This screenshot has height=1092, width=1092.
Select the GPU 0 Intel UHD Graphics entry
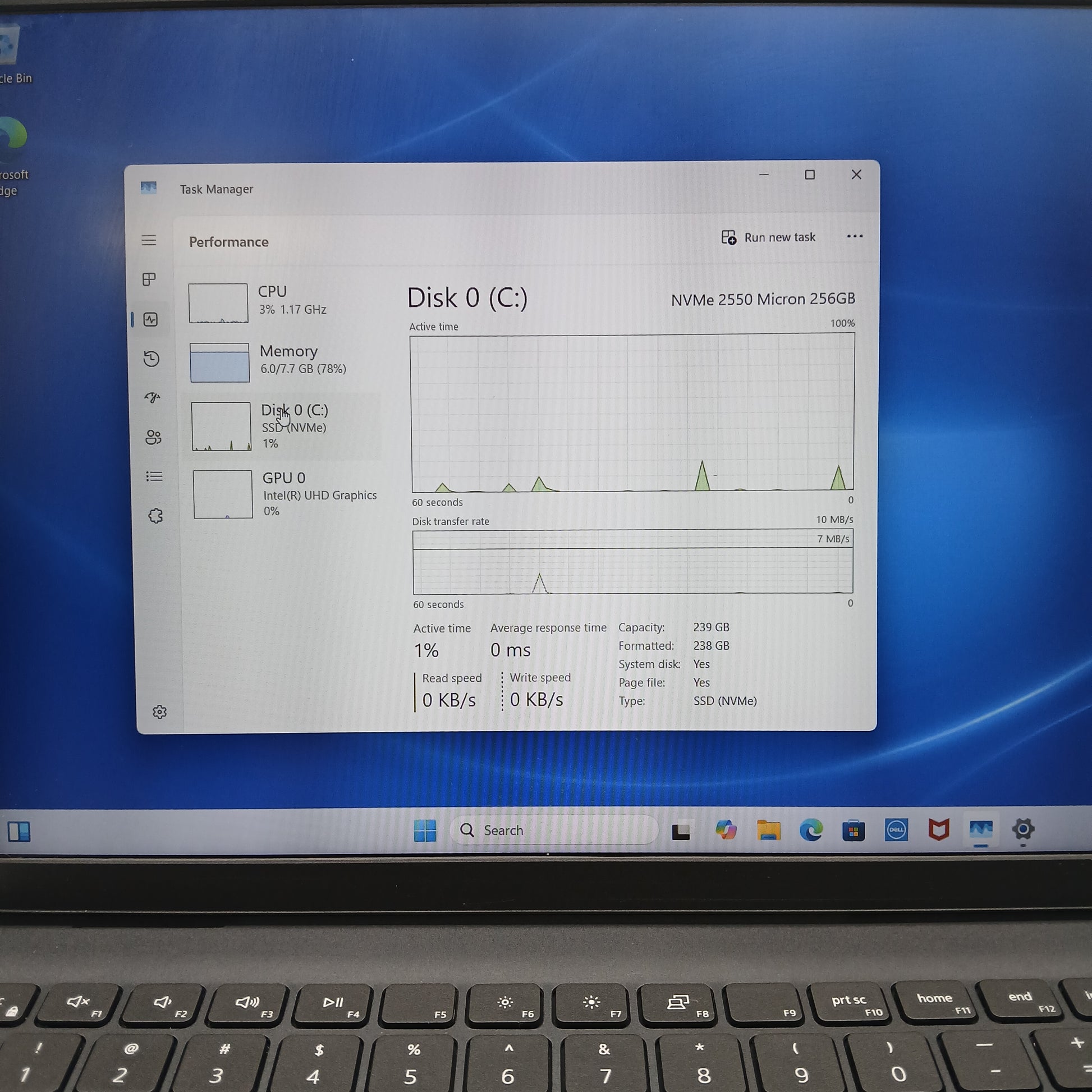286,494
